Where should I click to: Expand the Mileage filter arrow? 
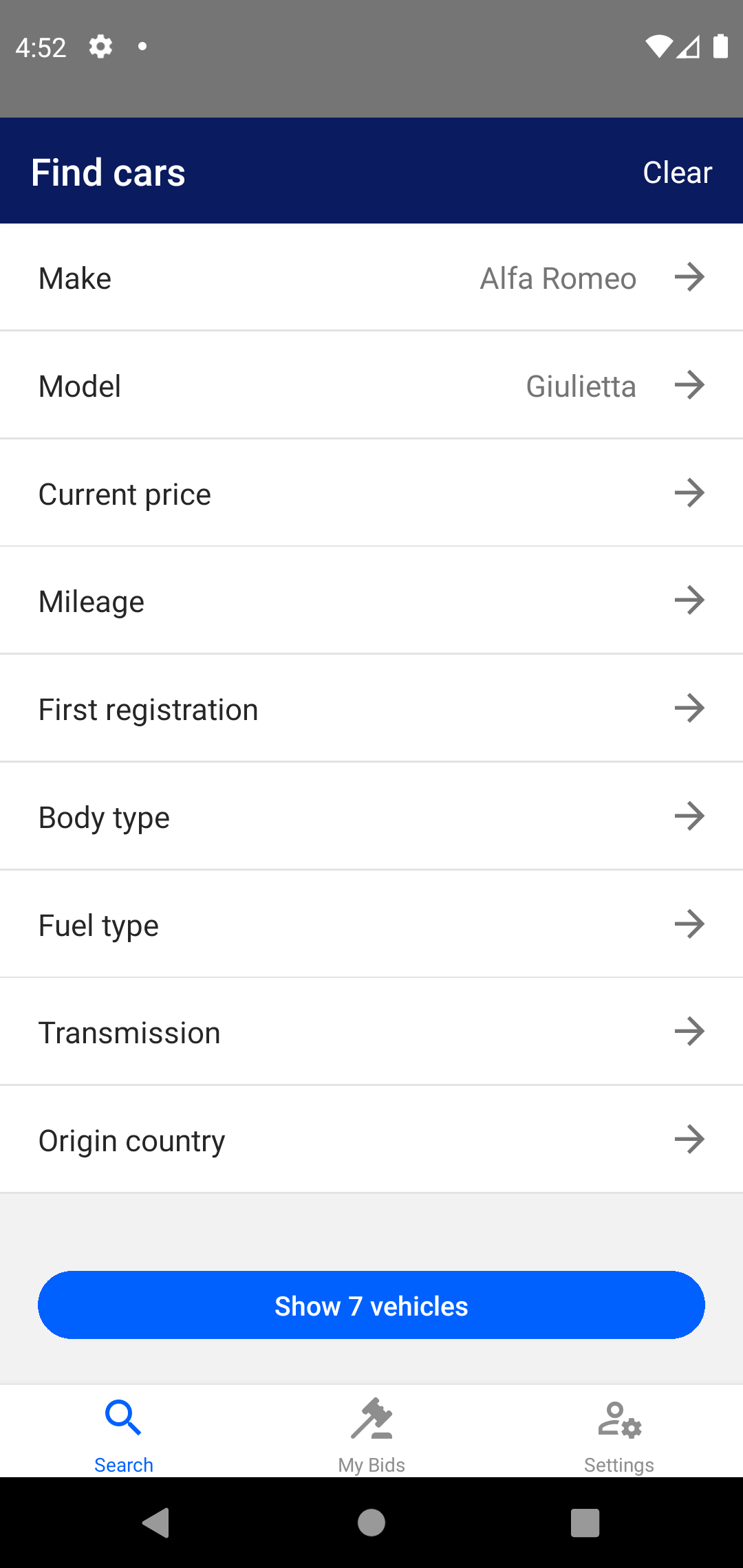tap(689, 600)
